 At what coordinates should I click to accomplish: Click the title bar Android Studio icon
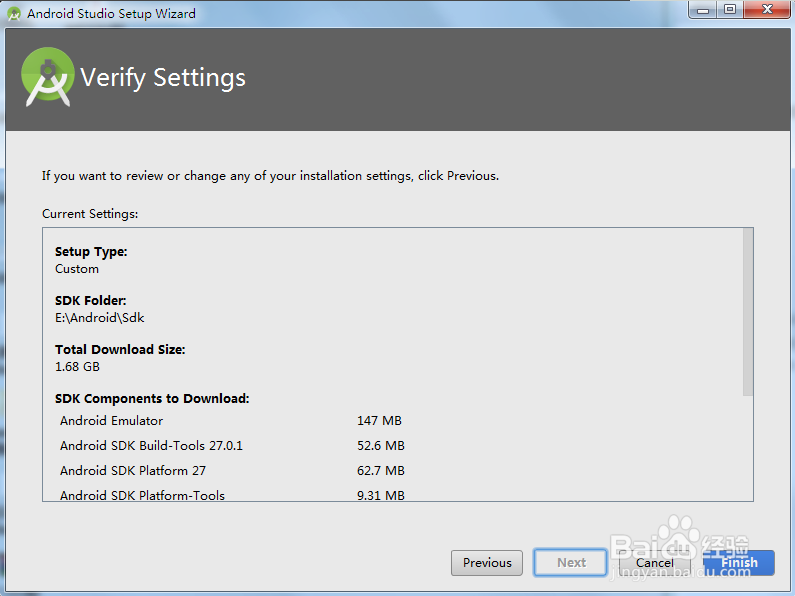pos(14,14)
